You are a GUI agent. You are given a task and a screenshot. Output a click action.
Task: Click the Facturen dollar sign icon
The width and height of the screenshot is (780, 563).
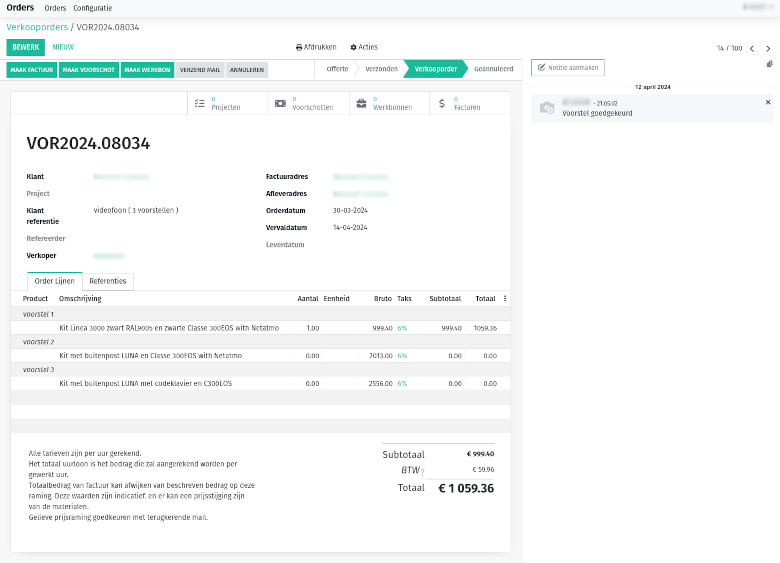(442, 103)
